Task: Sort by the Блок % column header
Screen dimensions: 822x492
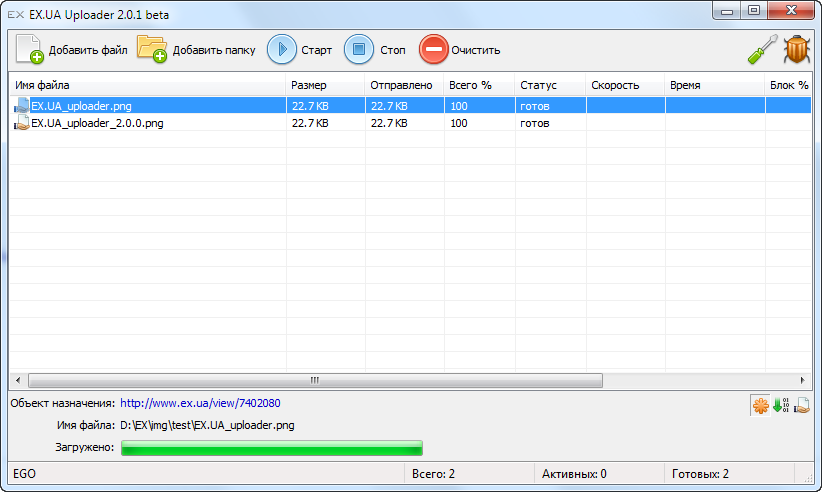Action: pos(788,85)
